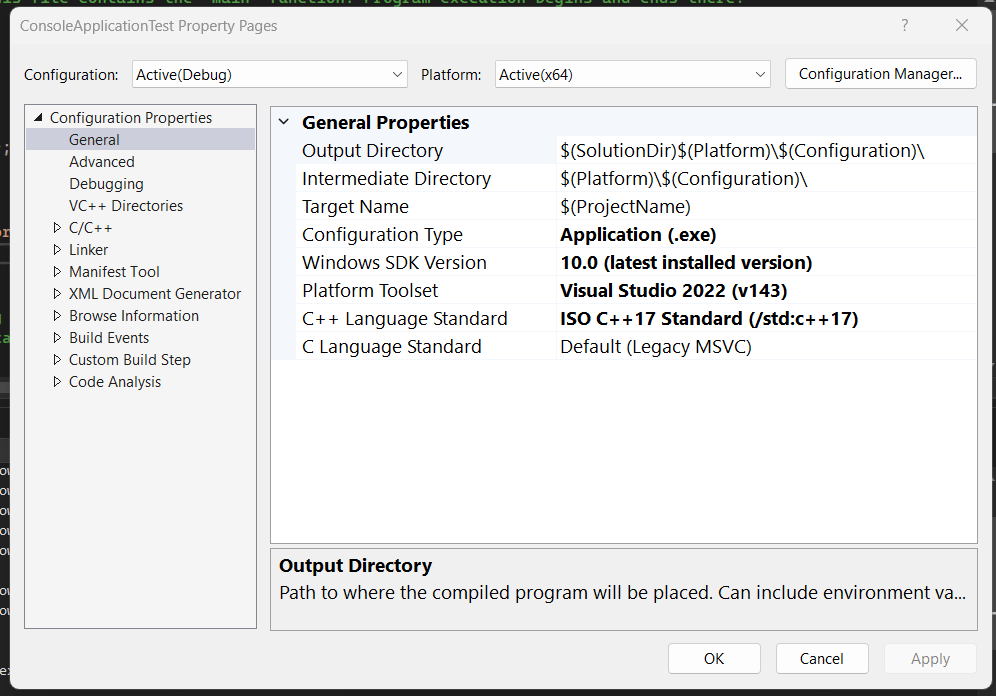
Task: Expand the Manifest Tool node arrow
Action: [x=57, y=272]
